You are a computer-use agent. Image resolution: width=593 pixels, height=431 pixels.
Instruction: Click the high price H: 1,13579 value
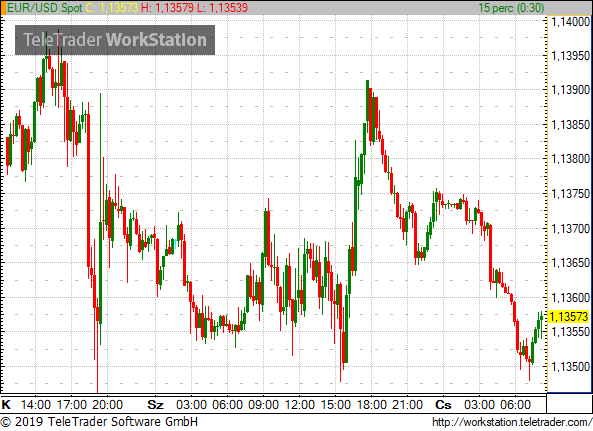(168, 8)
